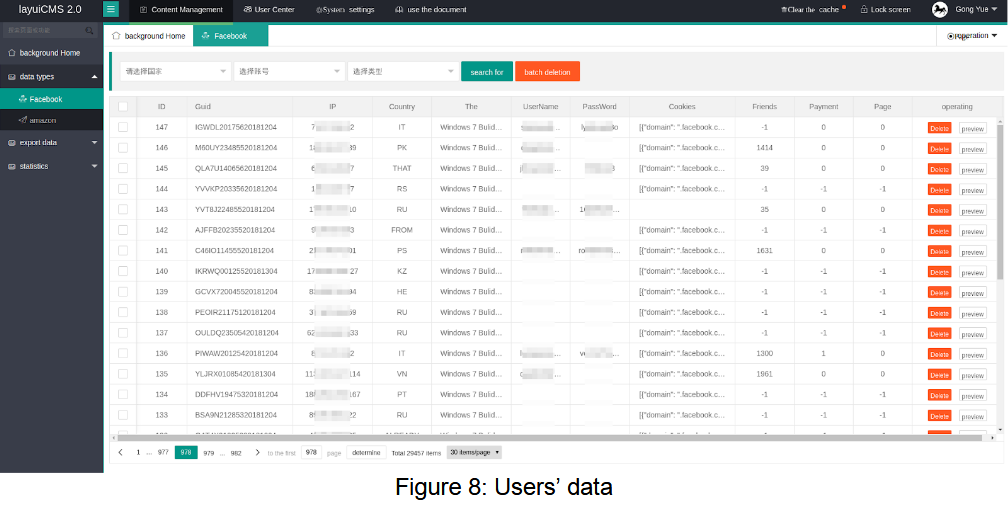Open System settings top menu
The width and height of the screenshot is (1008, 509).
pos(345,10)
